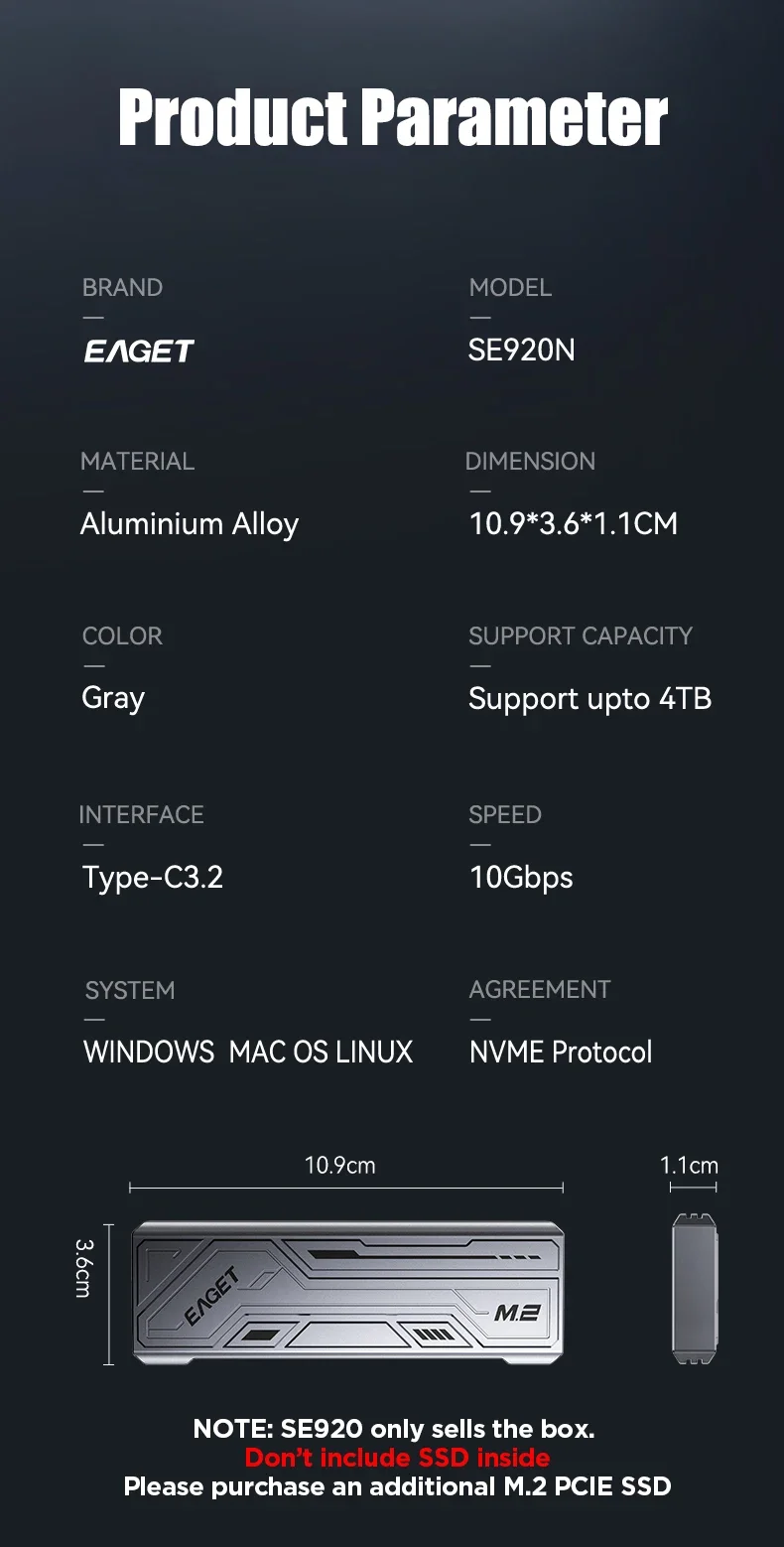Click the Type-C3.2 interface value
The image size is (784, 1547).
click(x=153, y=878)
